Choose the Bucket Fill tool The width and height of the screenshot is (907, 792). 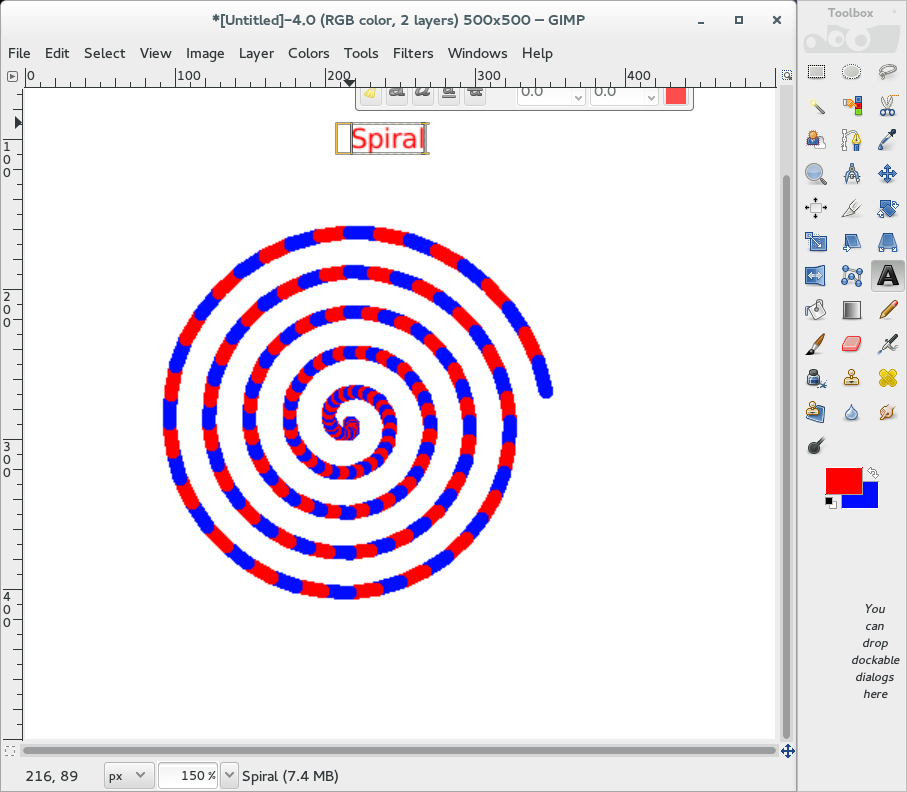(x=817, y=309)
